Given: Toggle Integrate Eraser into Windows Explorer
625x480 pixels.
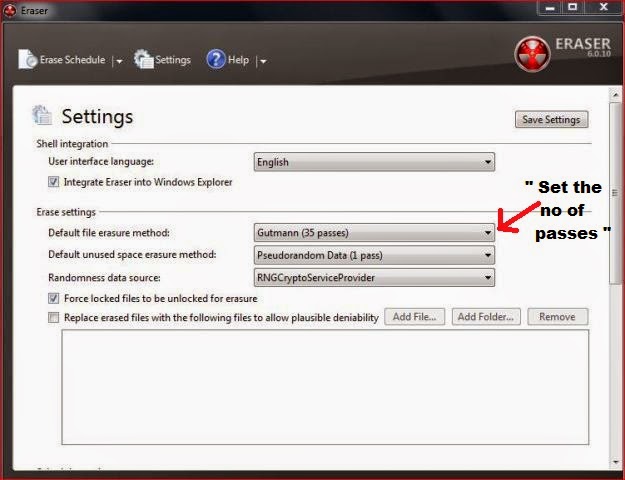Looking at the screenshot, I should coord(53,182).
